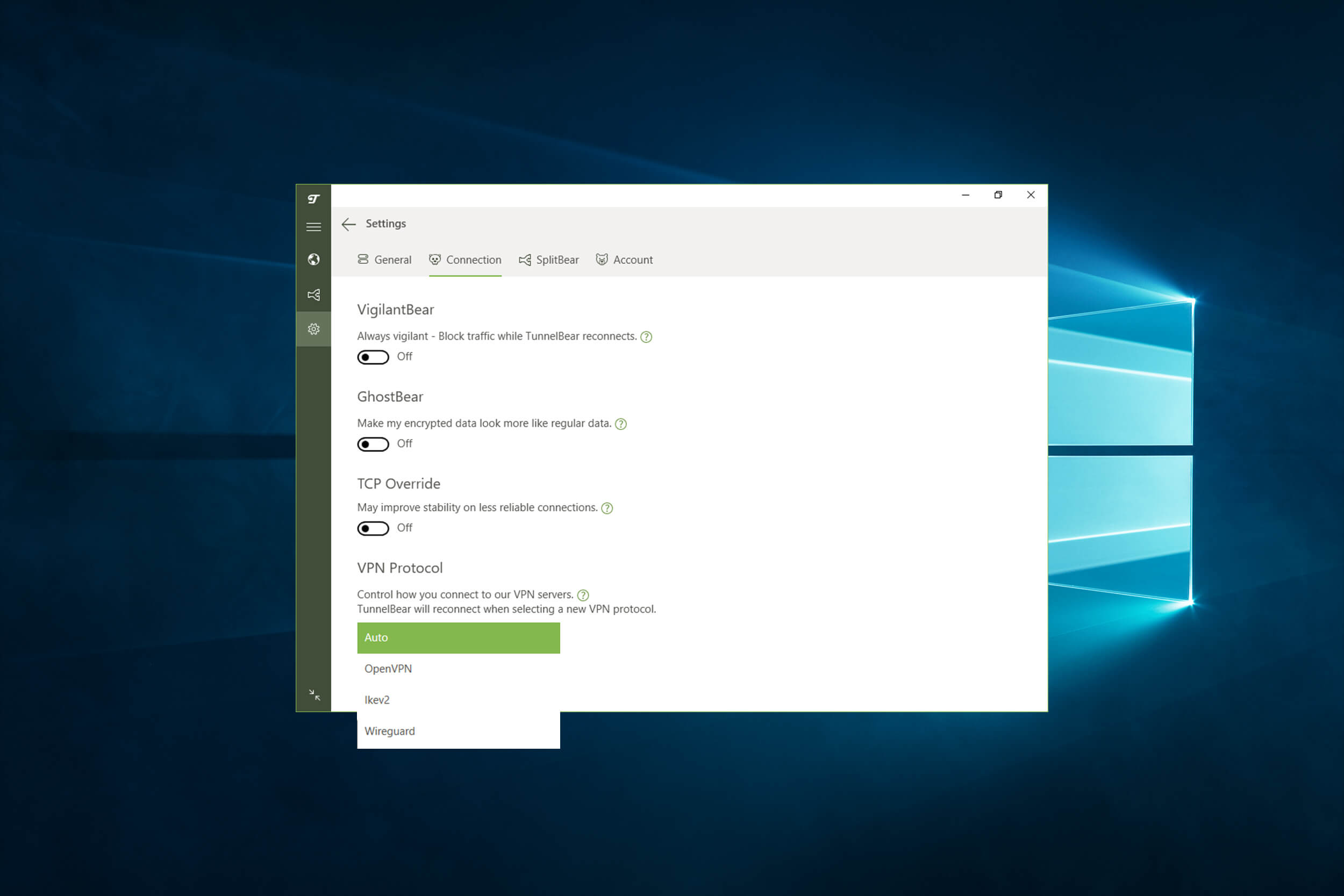This screenshot has width=1344, height=896.
Task: Open the globe map view
Action: coord(313,260)
